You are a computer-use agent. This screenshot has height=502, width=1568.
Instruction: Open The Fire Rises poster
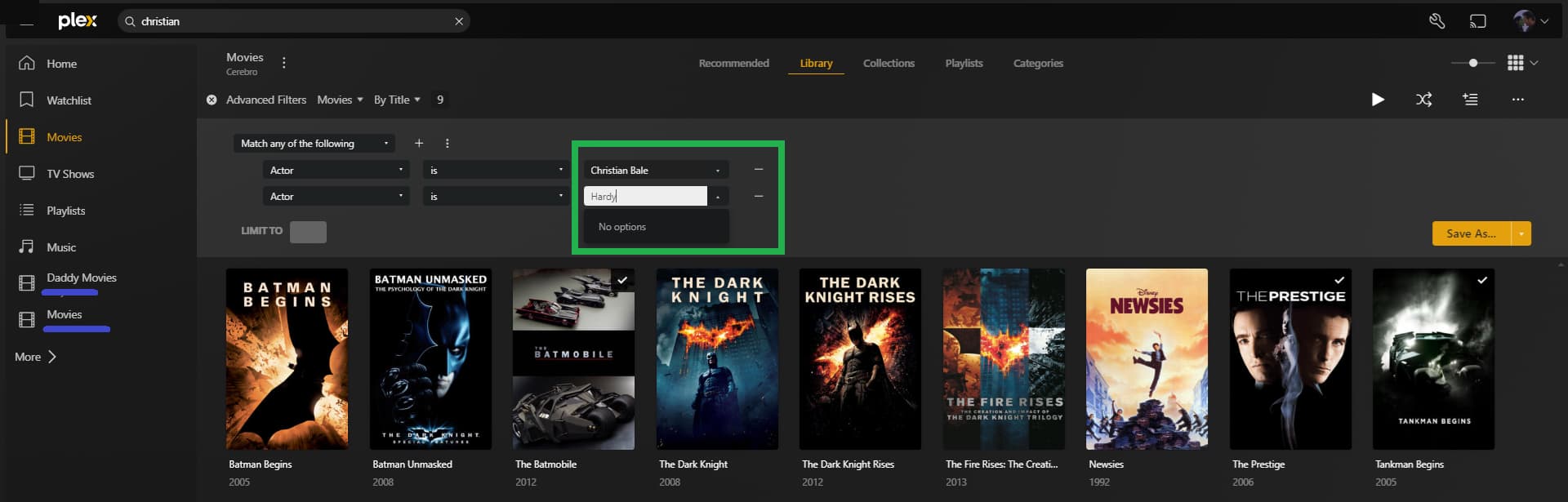[1004, 359]
